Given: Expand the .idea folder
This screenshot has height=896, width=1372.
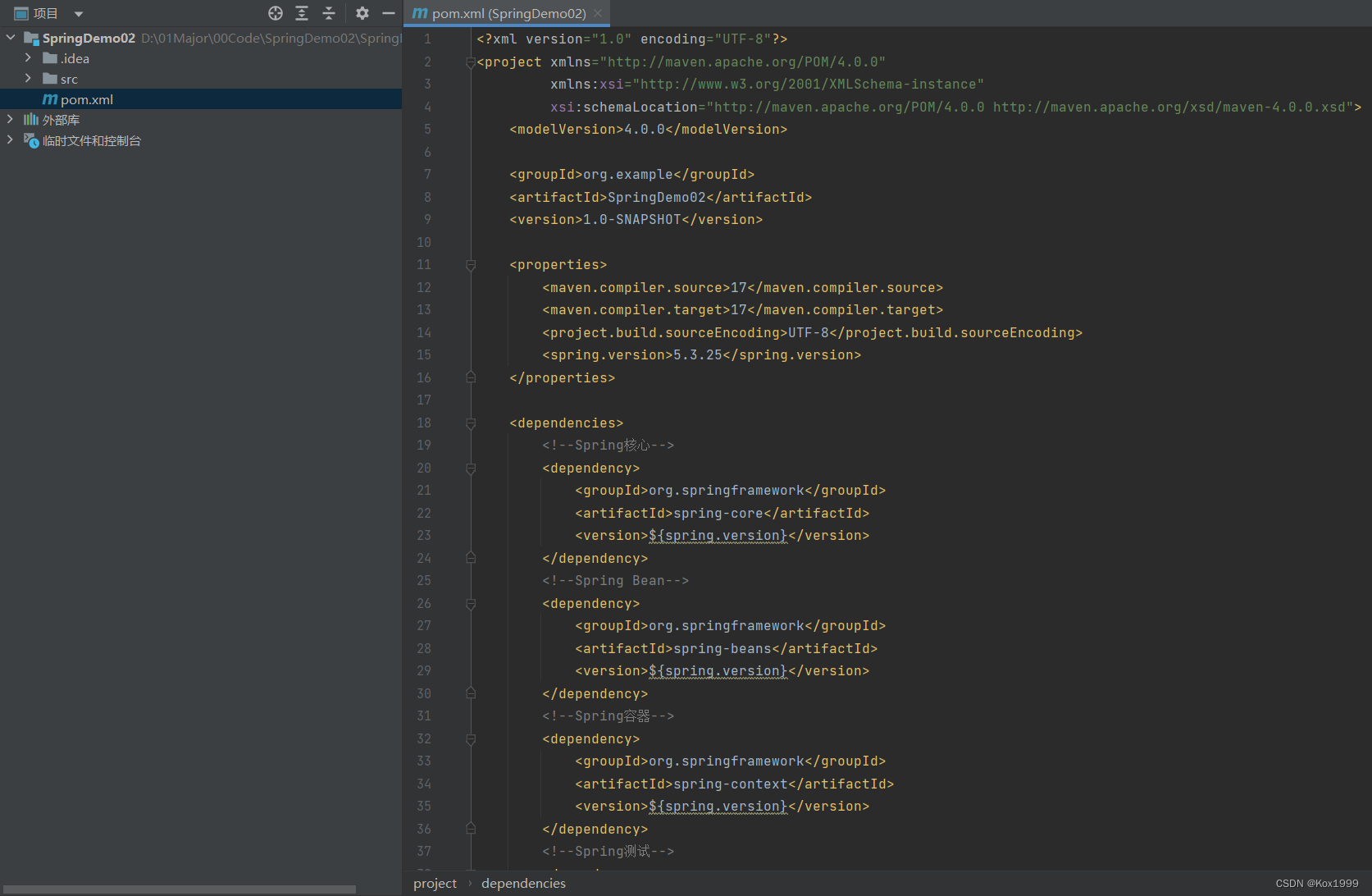Looking at the screenshot, I should [28, 57].
